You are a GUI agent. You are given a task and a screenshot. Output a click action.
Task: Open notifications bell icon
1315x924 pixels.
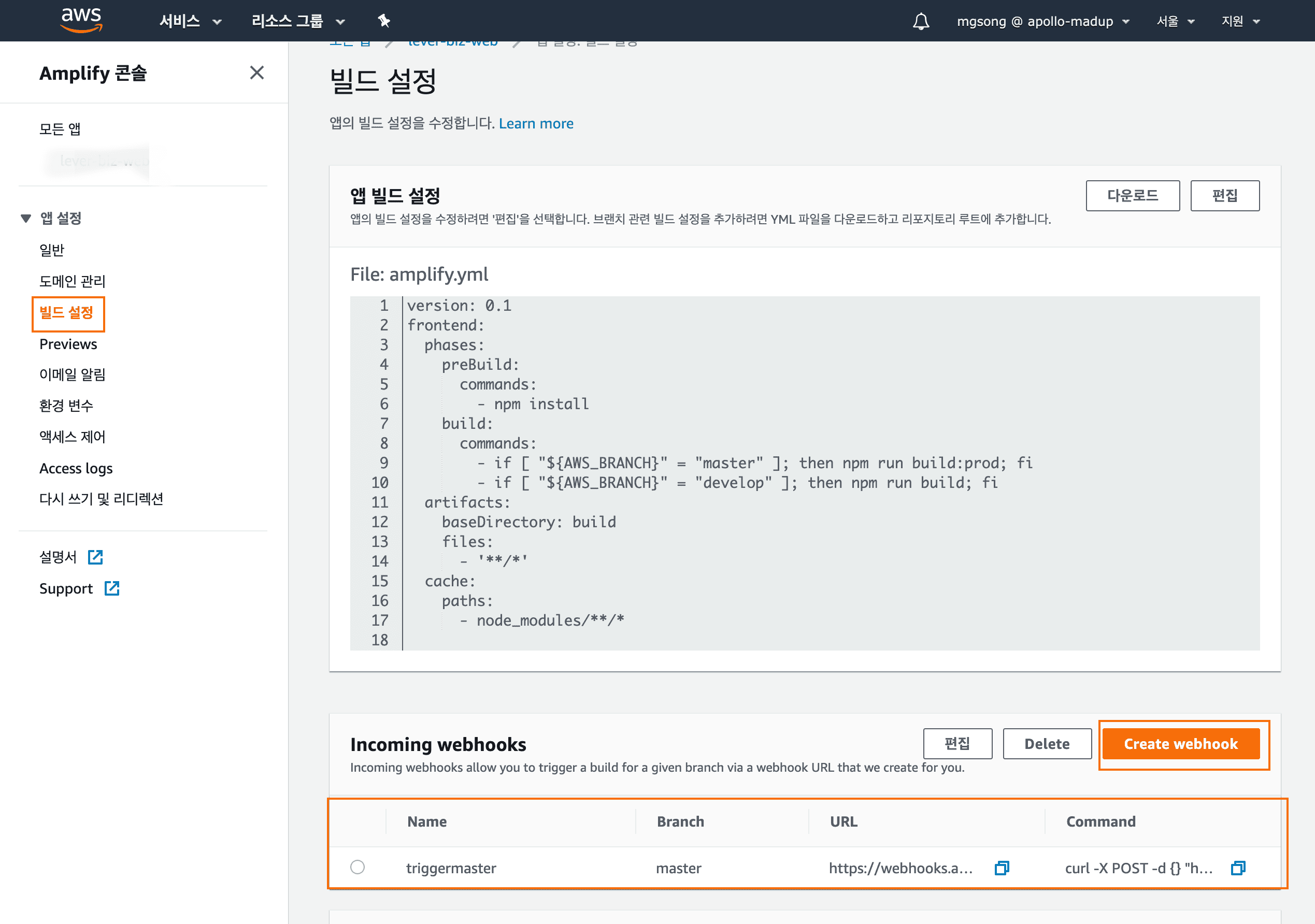pos(920,21)
